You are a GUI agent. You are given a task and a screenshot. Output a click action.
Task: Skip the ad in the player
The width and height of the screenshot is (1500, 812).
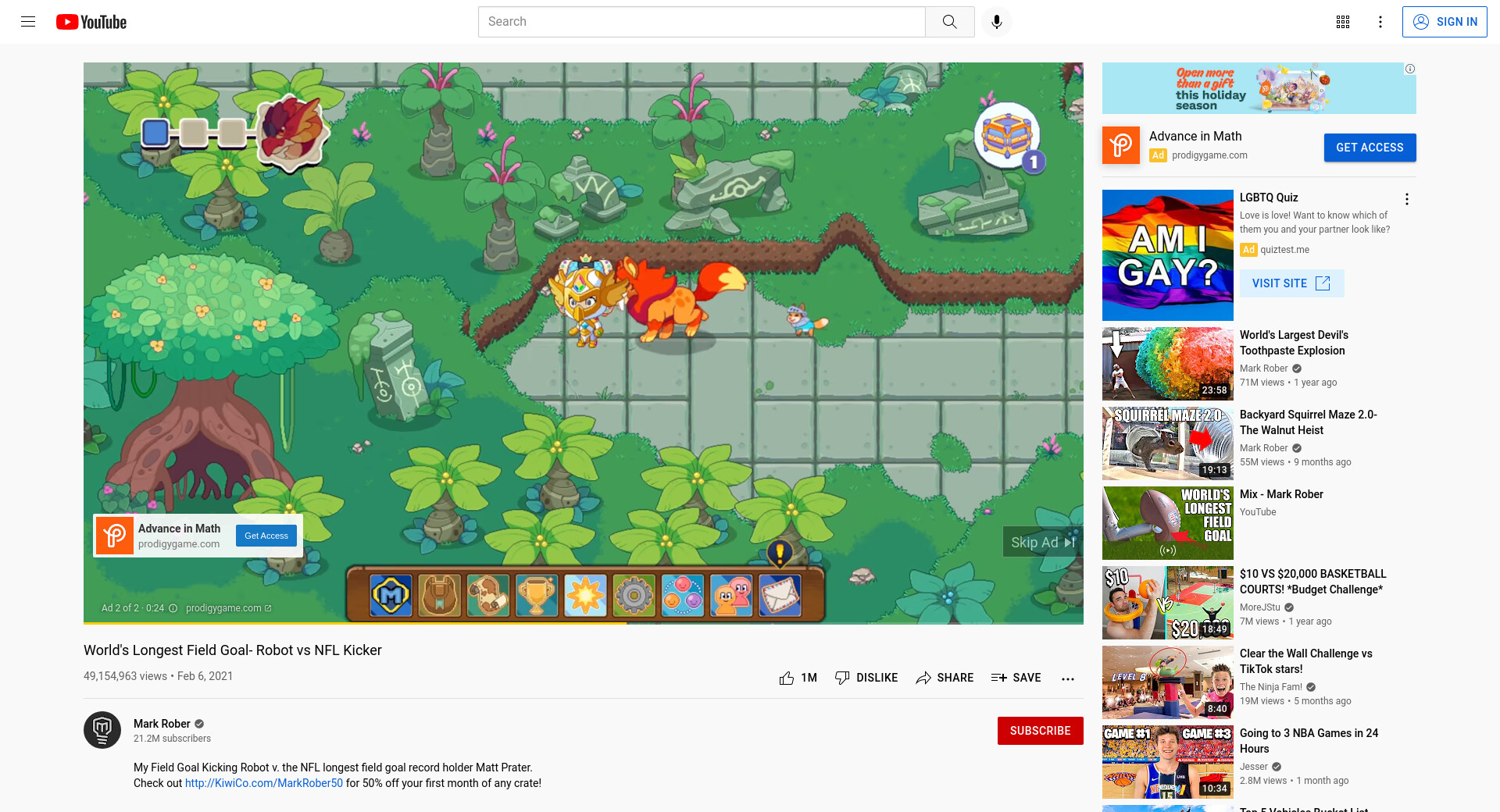tap(1043, 542)
